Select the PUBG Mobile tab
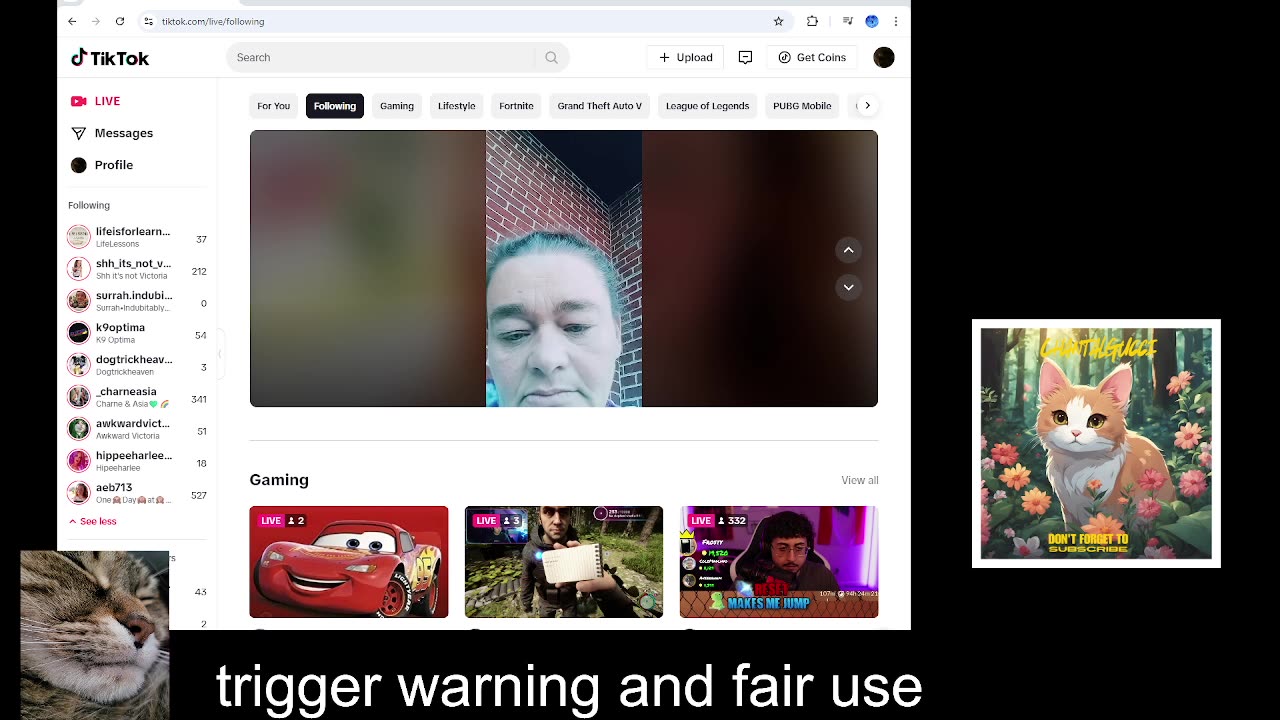 click(802, 106)
